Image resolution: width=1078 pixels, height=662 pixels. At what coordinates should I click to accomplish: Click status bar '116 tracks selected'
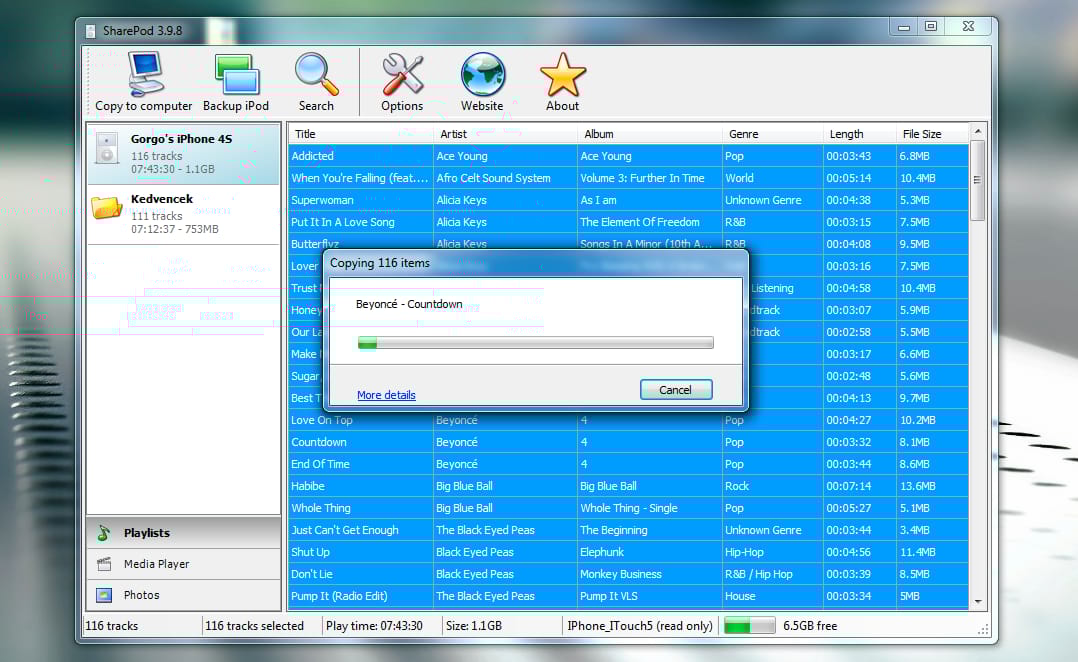(254, 626)
